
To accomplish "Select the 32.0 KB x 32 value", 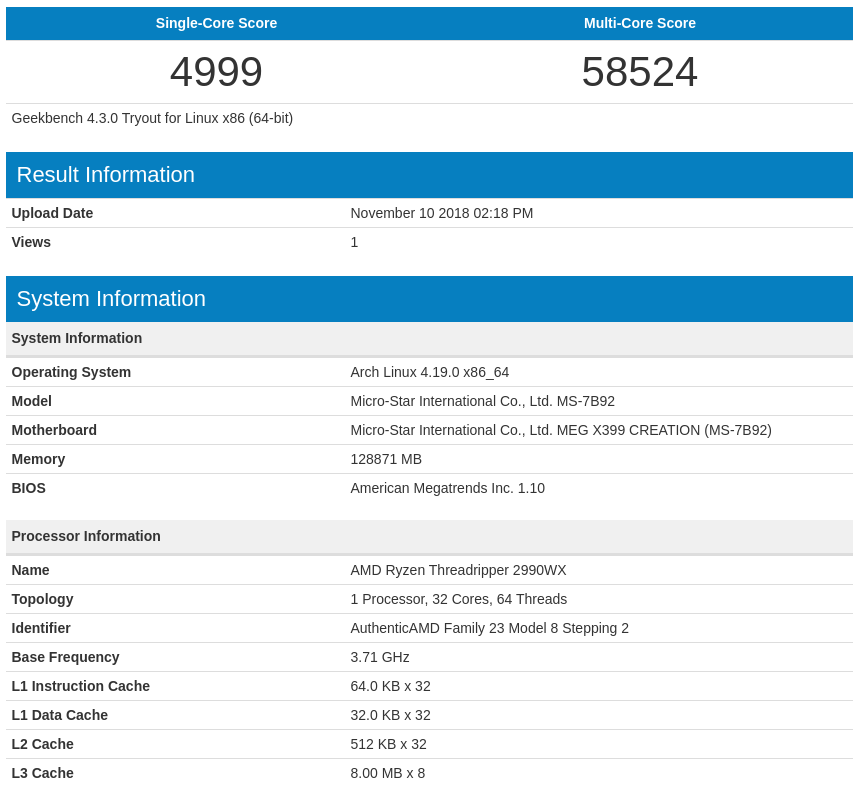I will click(390, 714).
